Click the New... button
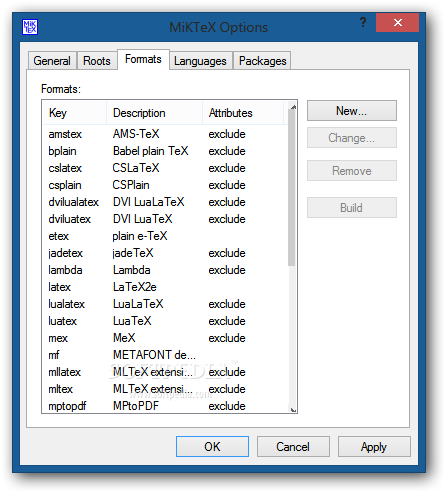446x493 pixels. pos(352,111)
